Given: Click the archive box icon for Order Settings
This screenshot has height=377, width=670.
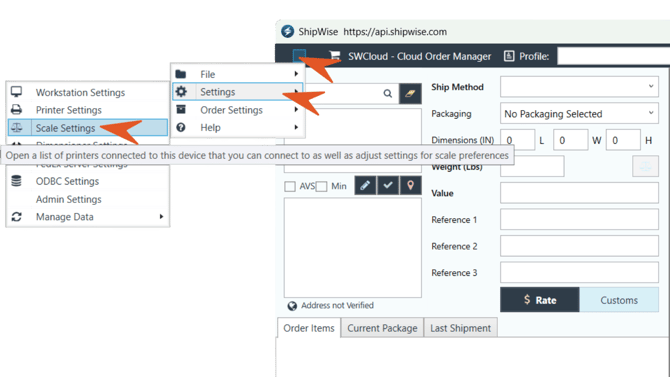Looking at the screenshot, I should click(181, 109).
